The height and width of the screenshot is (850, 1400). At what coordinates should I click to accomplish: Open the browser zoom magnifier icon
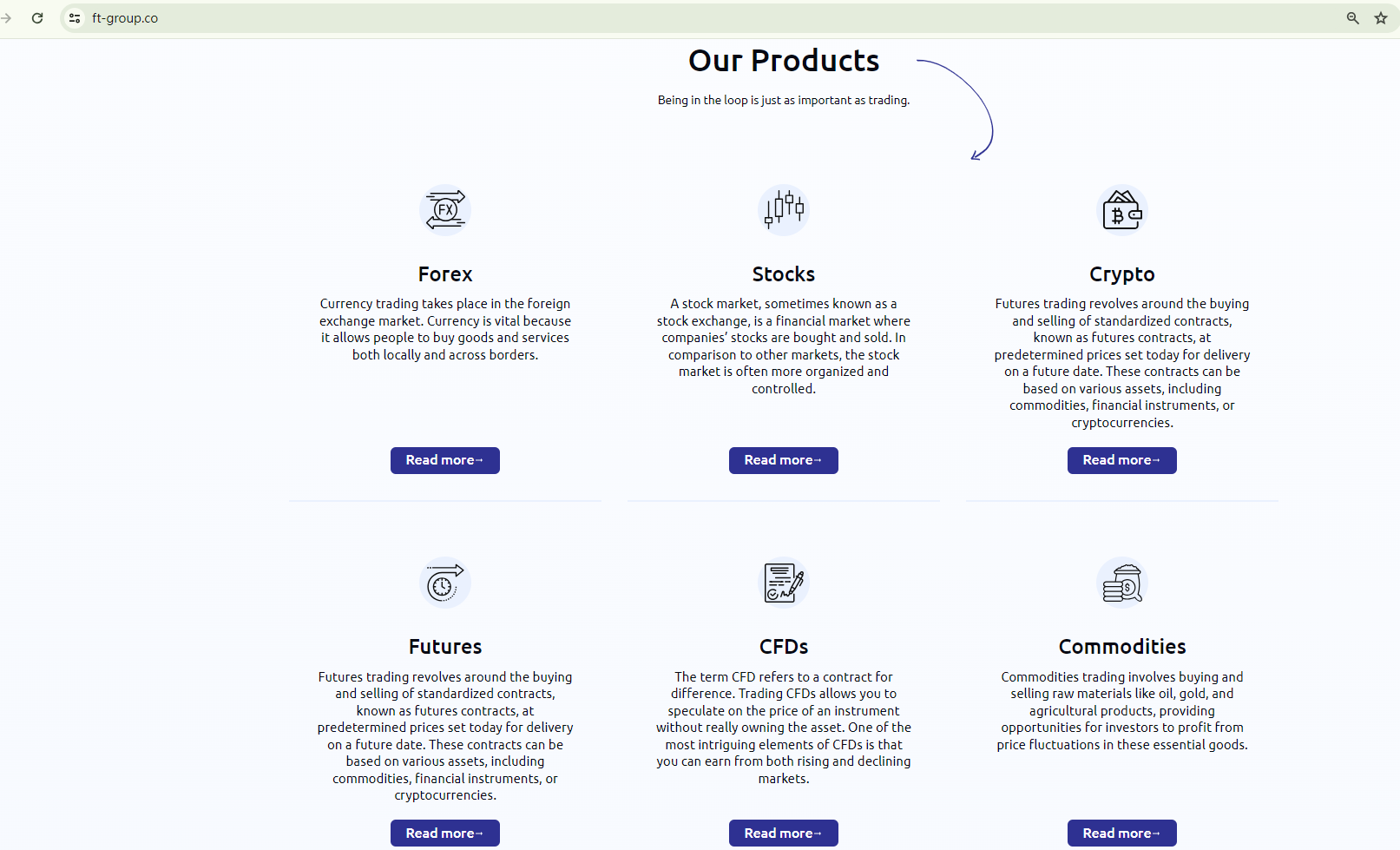pos(1352,18)
